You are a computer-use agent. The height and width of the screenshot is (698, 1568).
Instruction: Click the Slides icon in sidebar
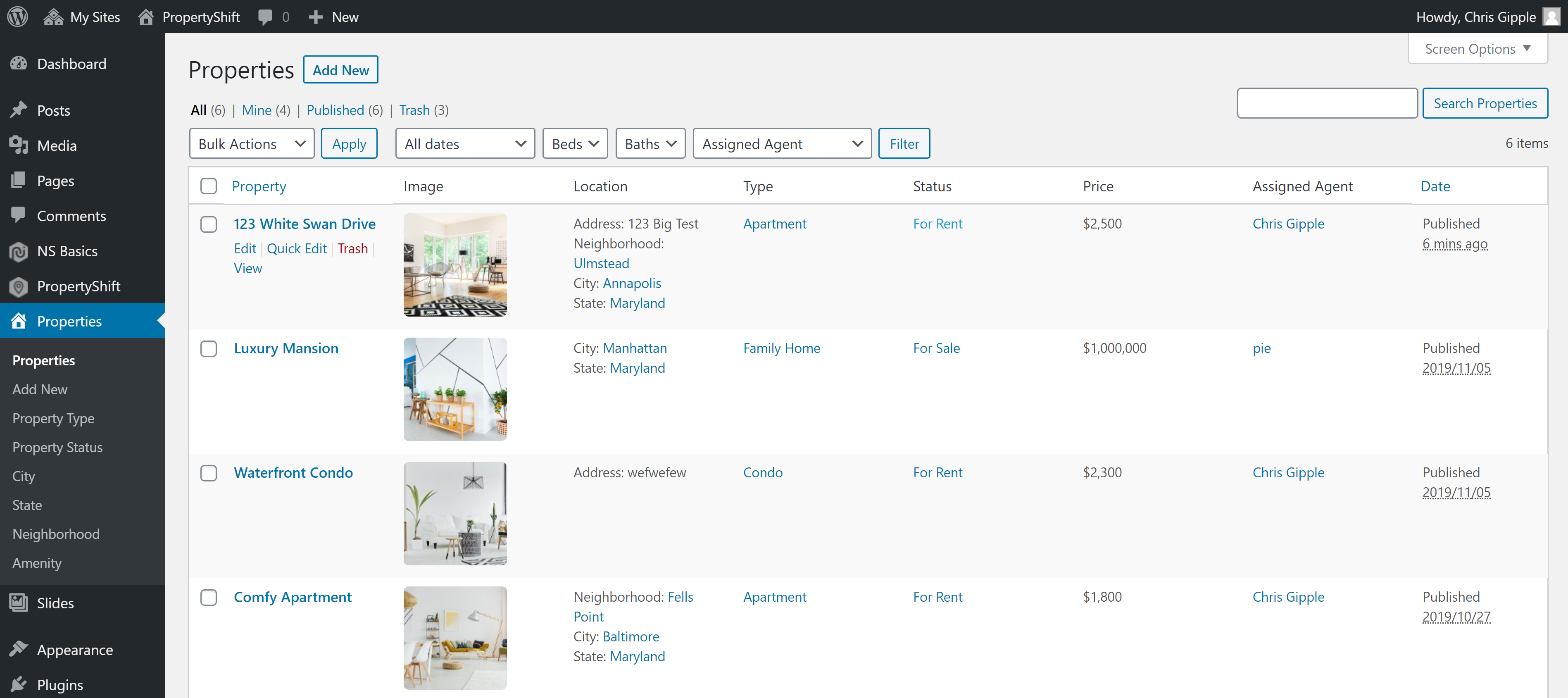point(19,603)
